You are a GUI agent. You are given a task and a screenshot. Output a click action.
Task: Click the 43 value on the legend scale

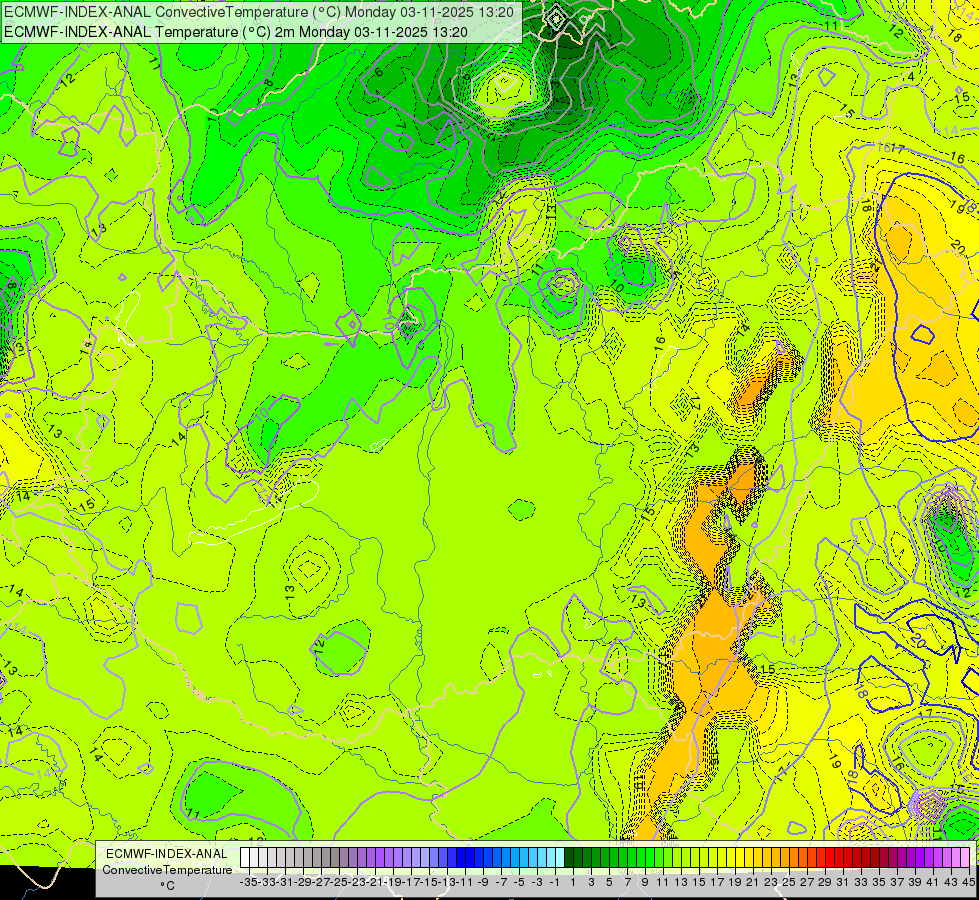click(952, 883)
